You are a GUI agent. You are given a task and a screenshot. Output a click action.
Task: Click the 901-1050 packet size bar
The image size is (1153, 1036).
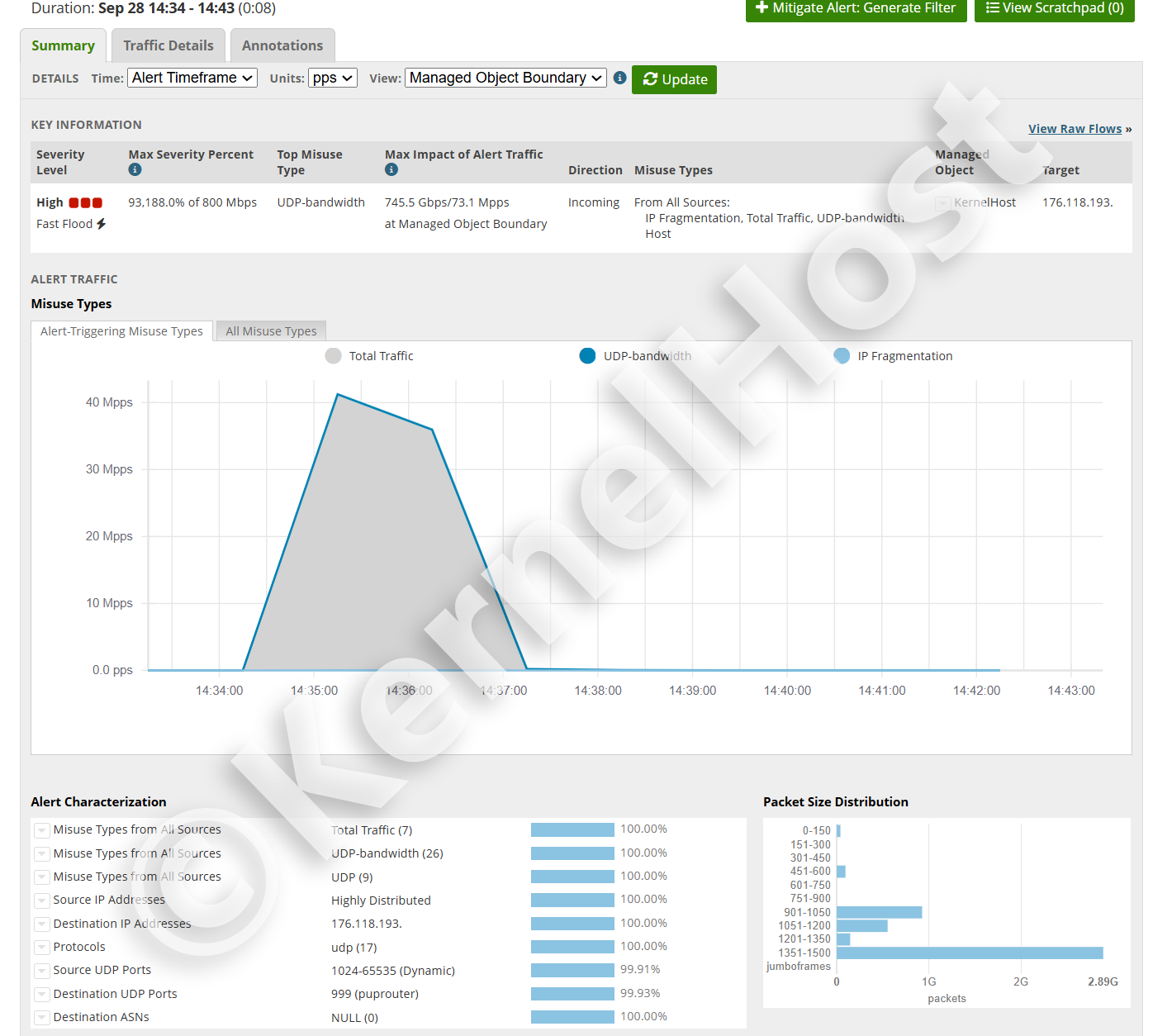coord(879,912)
